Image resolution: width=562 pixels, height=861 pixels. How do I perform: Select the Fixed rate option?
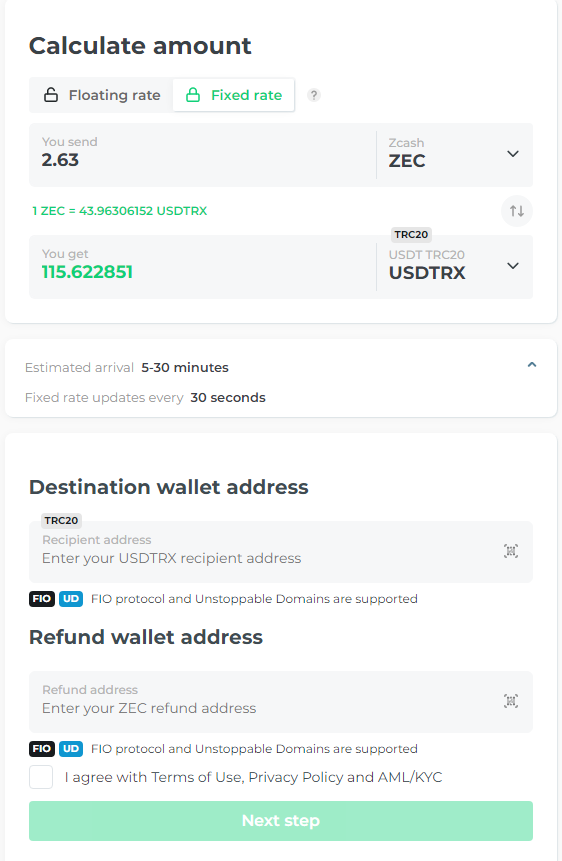(x=233, y=95)
